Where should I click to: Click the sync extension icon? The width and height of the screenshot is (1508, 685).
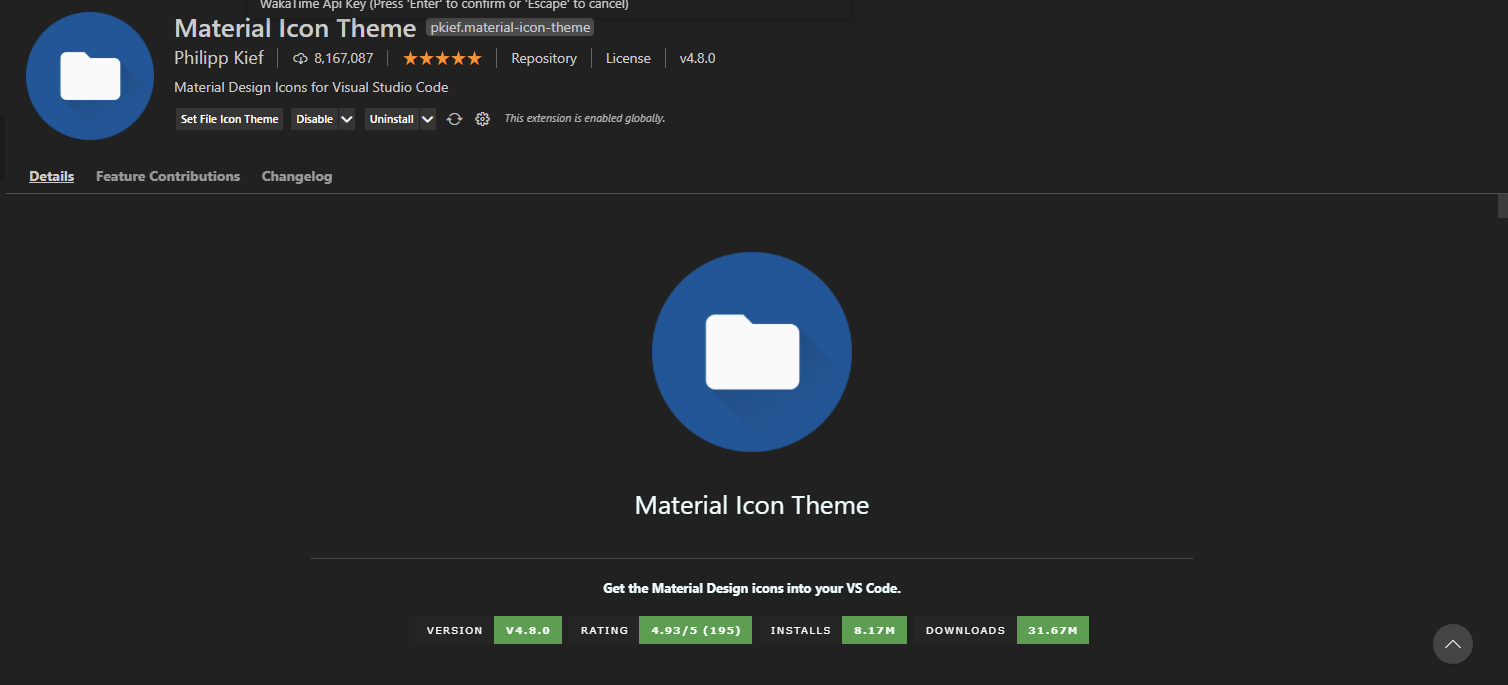(454, 119)
